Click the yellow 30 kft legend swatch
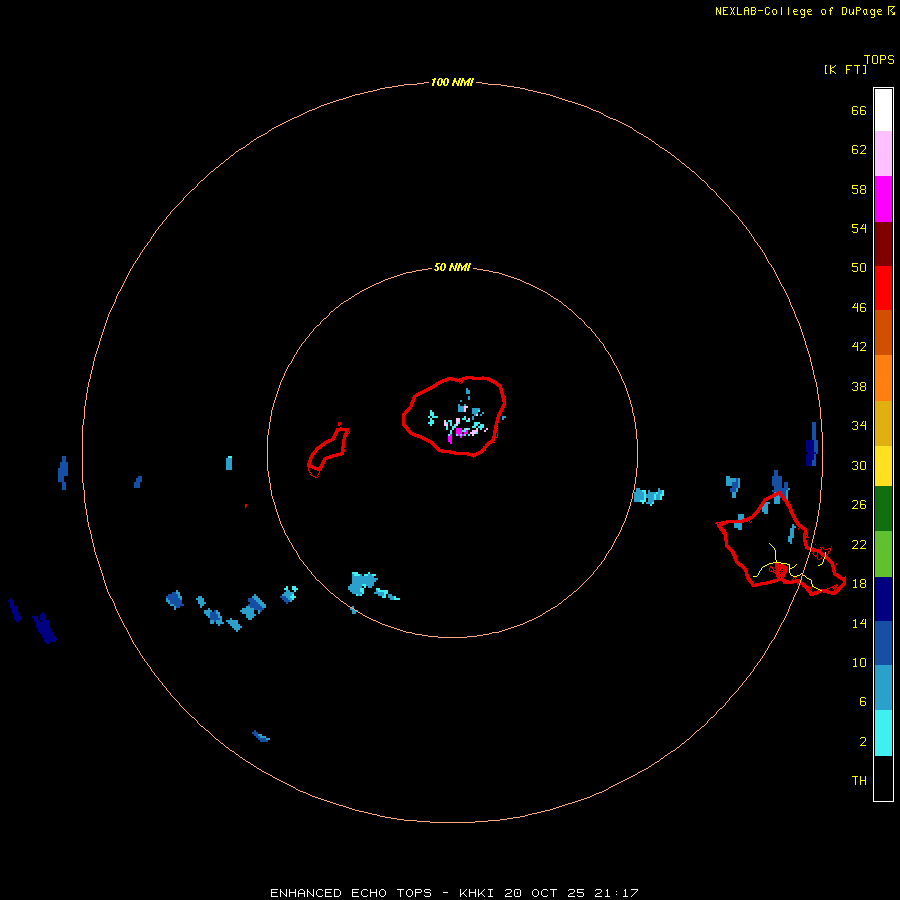 click(x=883, y=466)
